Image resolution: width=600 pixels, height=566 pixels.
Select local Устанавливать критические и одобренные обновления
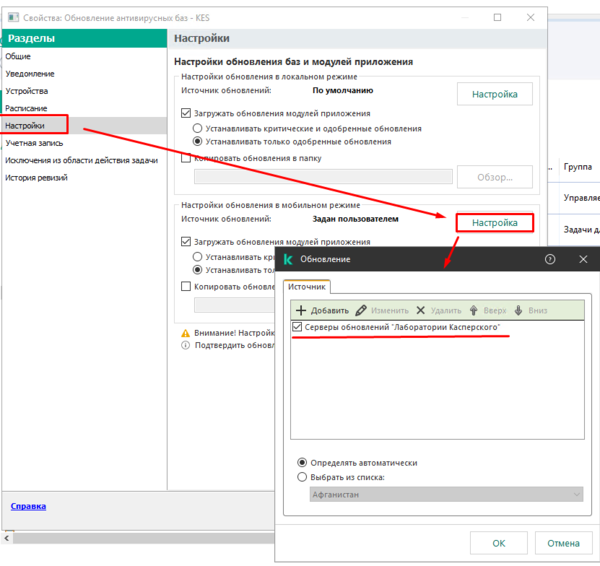(x=197, y=128)
